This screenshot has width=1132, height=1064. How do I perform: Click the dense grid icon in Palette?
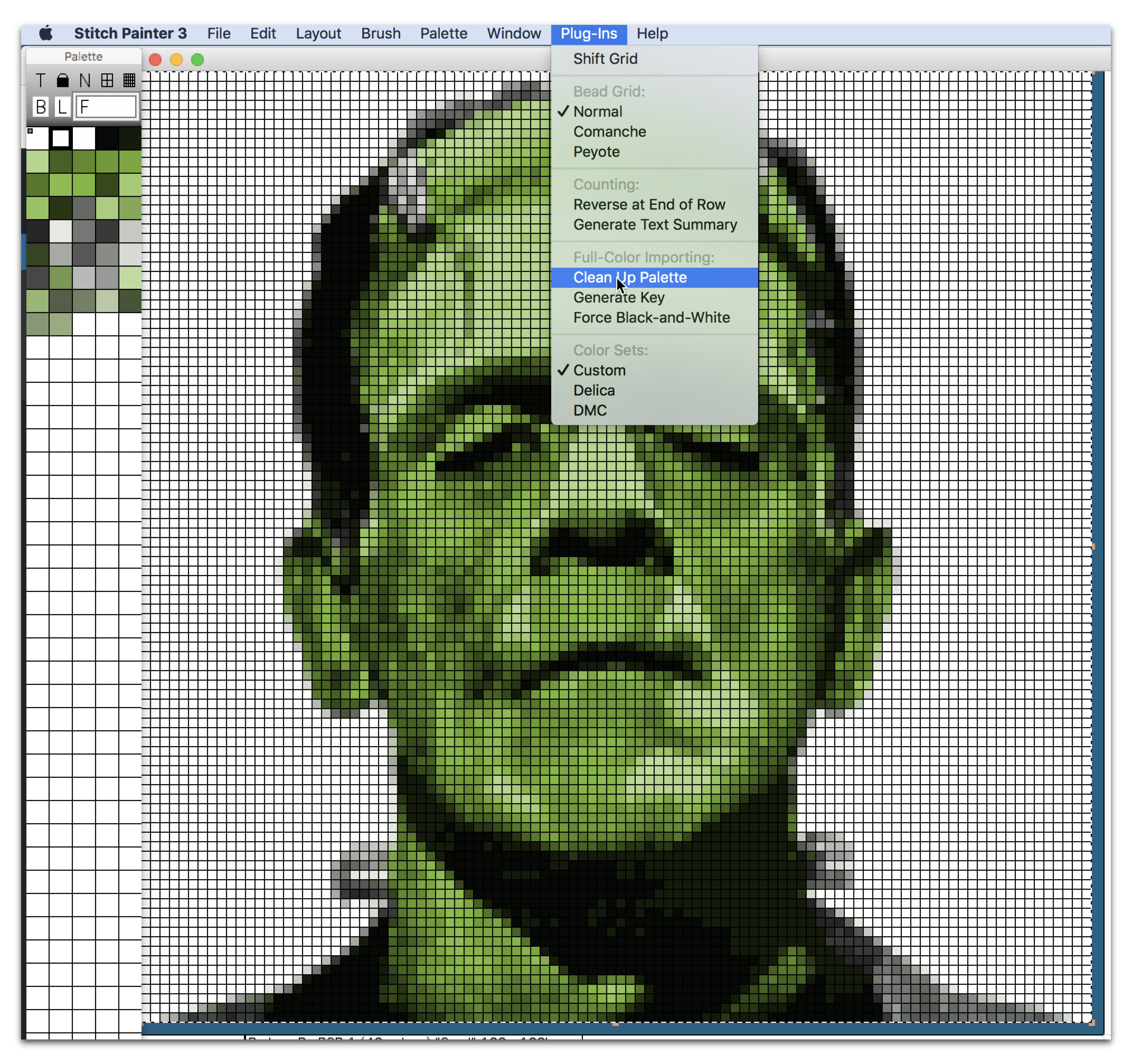[129, 80]
